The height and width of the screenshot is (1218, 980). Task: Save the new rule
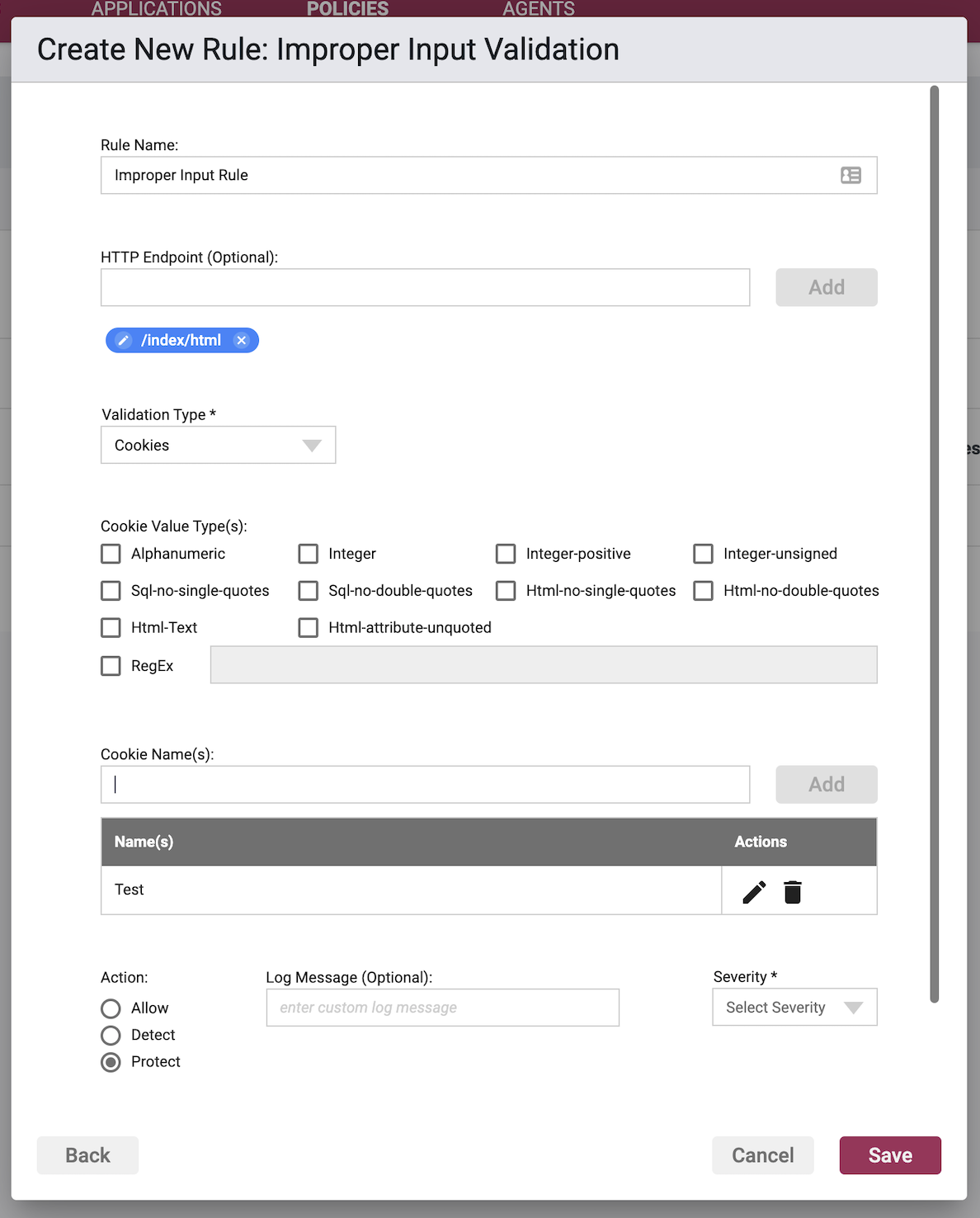click(890, 1155)
